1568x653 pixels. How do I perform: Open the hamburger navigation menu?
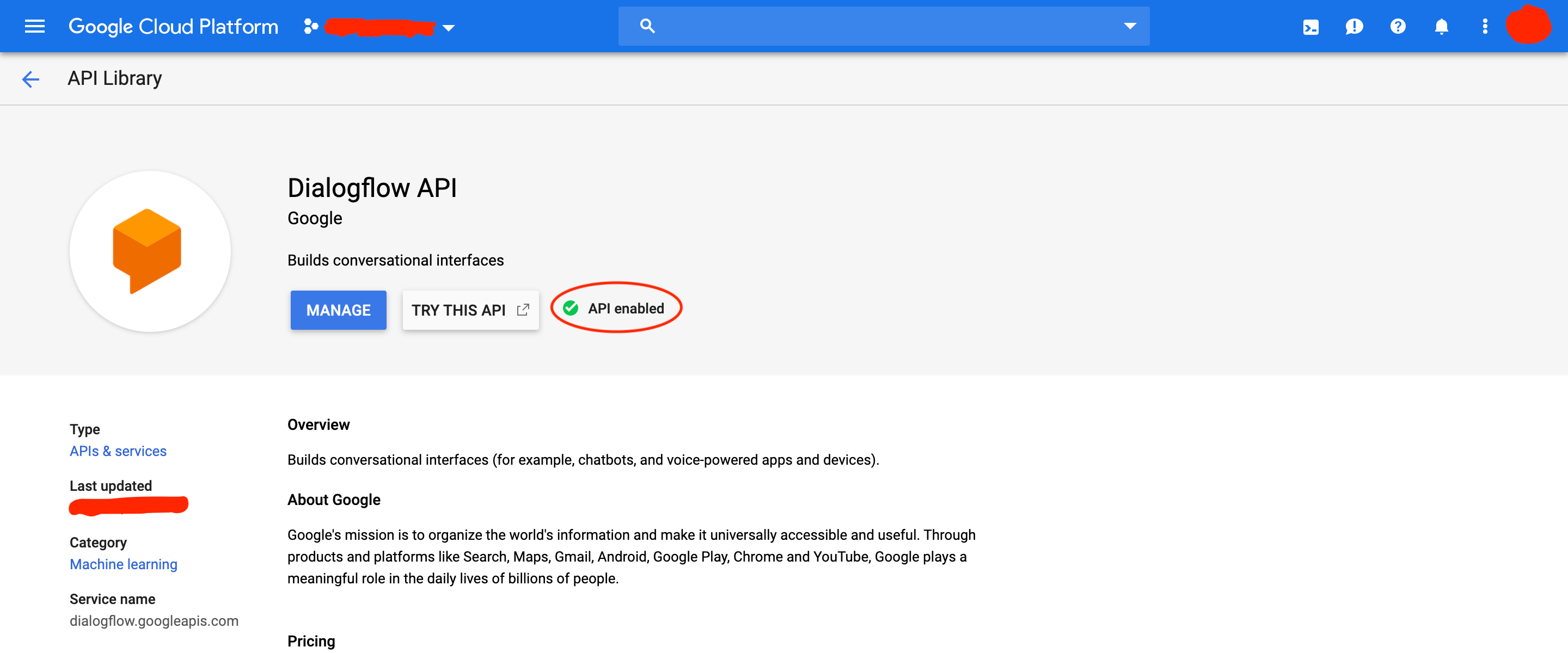tap(35, 26)
